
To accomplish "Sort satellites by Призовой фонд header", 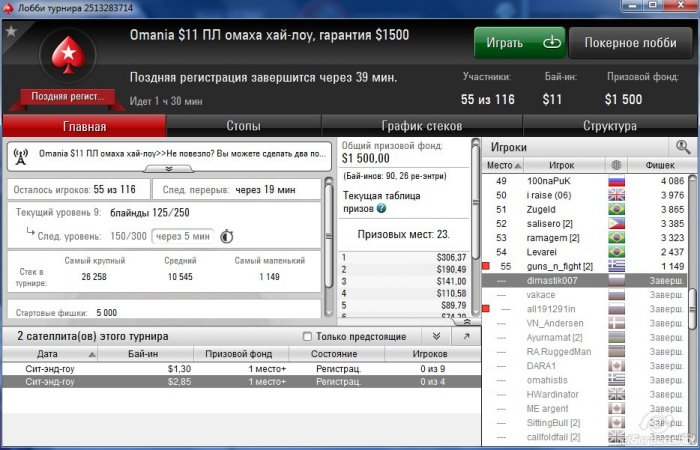I will (x=241, y=354).
